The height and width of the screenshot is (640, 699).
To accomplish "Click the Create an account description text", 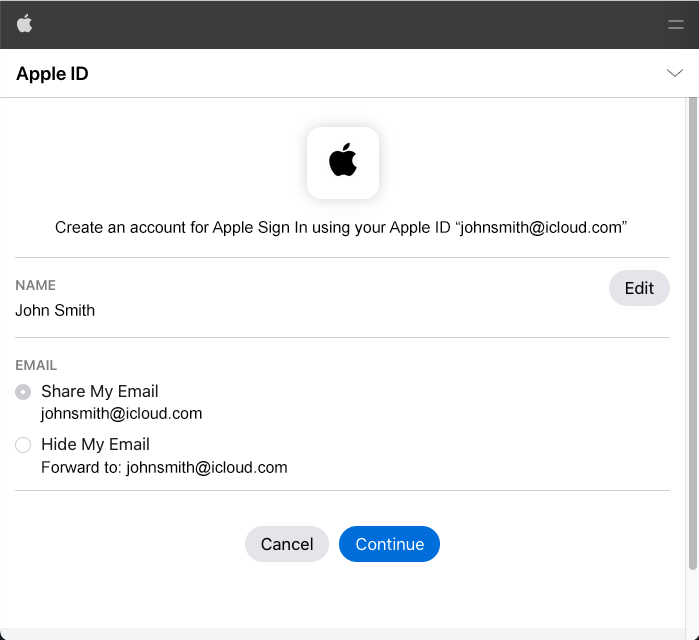I will 341,227.
